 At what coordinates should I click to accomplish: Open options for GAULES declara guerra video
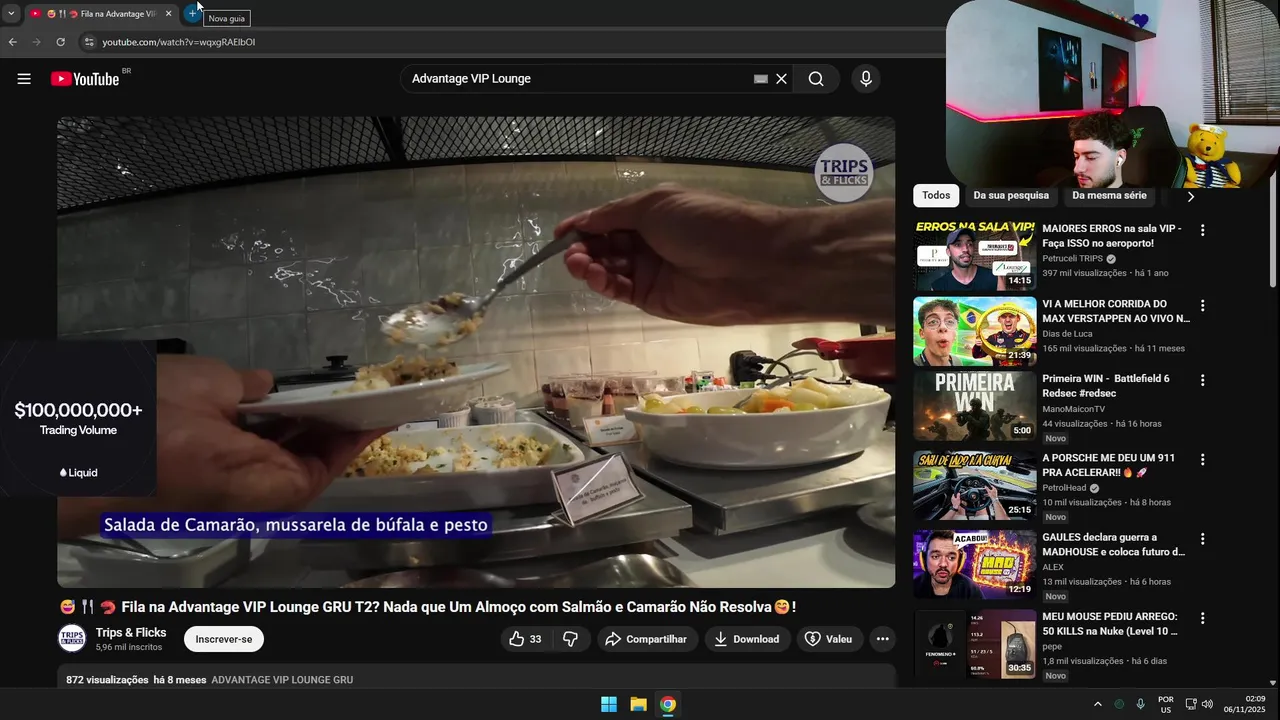1202,539
